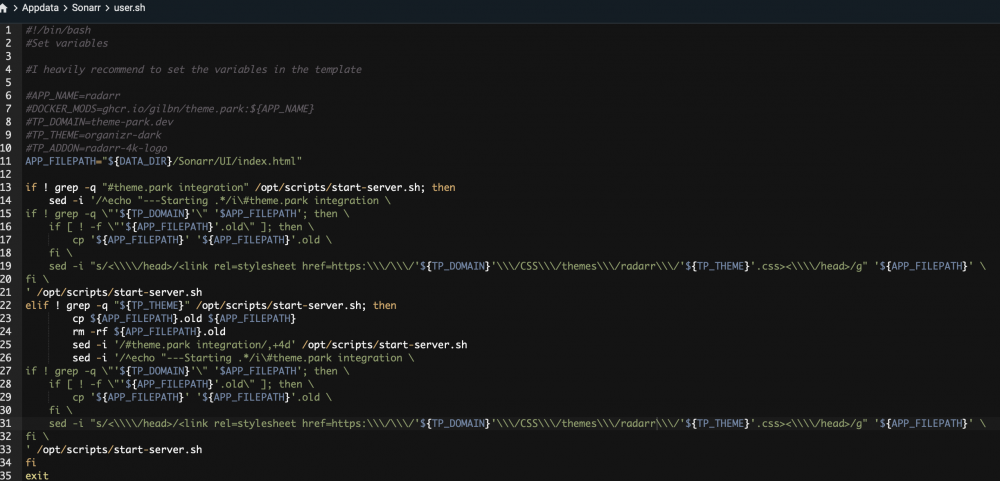Image resolution: width=1000 pixels, height=481 pixels.
Task: Click the 'rm -rf ${APP_FILEPATH}.old' line
Action: point(149,332)
